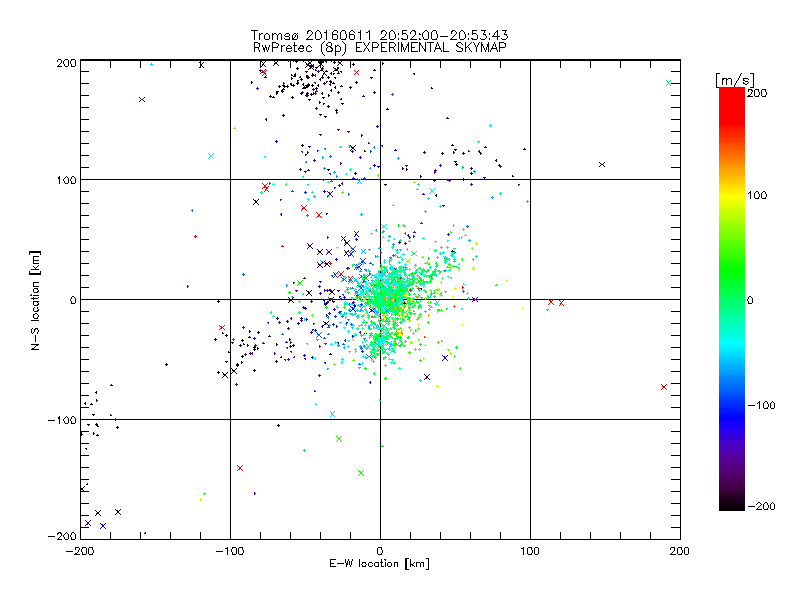
Task: Click the "200" tick on the E-W axis
Action: tap(680, 551)
